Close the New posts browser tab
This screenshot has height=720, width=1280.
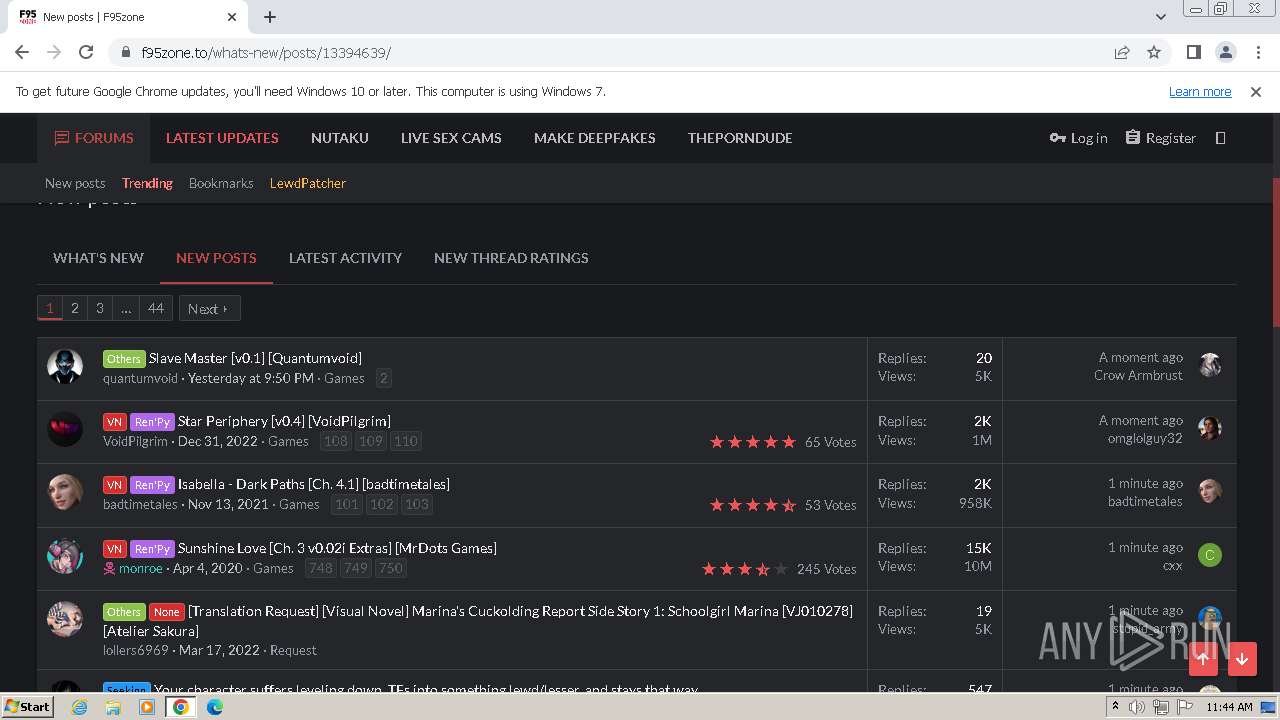coord(232,17)
